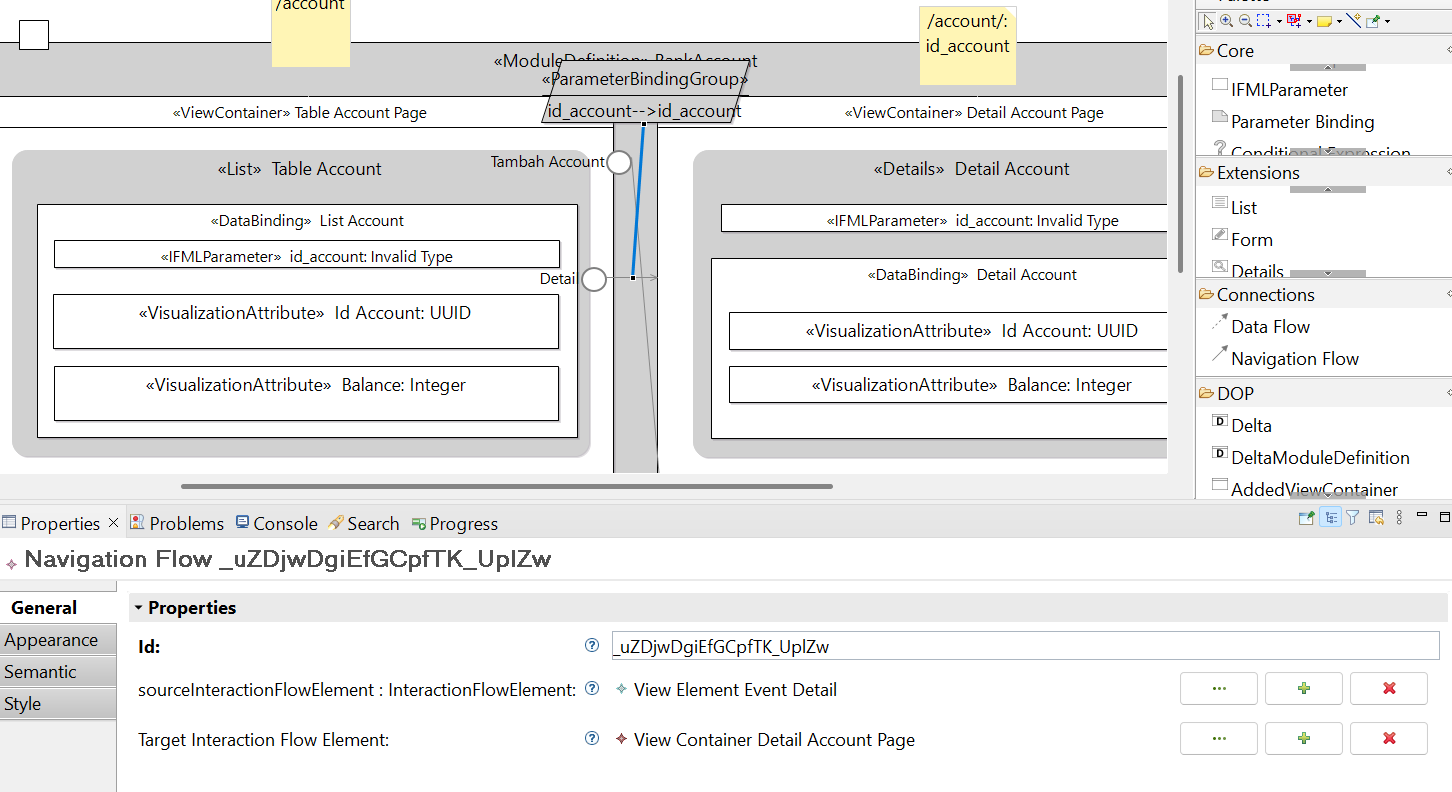The image size is (1452, 792).
Task: Add target interaction flow element with plus
Action: [1304, 738]
